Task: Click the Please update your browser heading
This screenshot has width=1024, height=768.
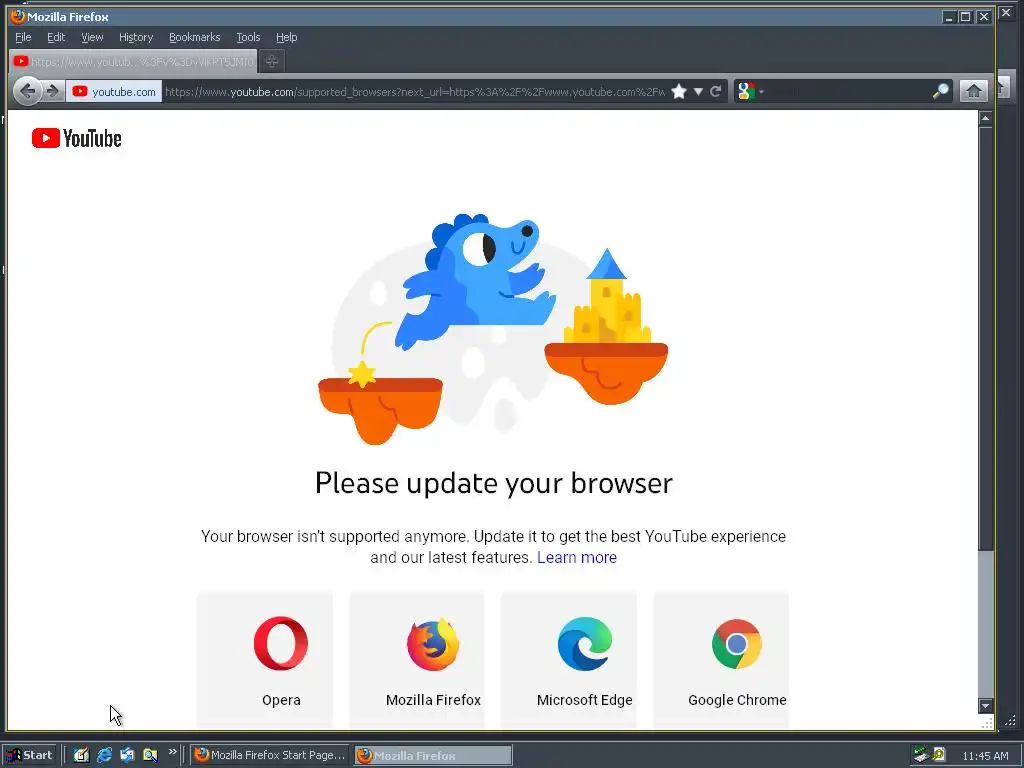Action: (x=494, y=483)
